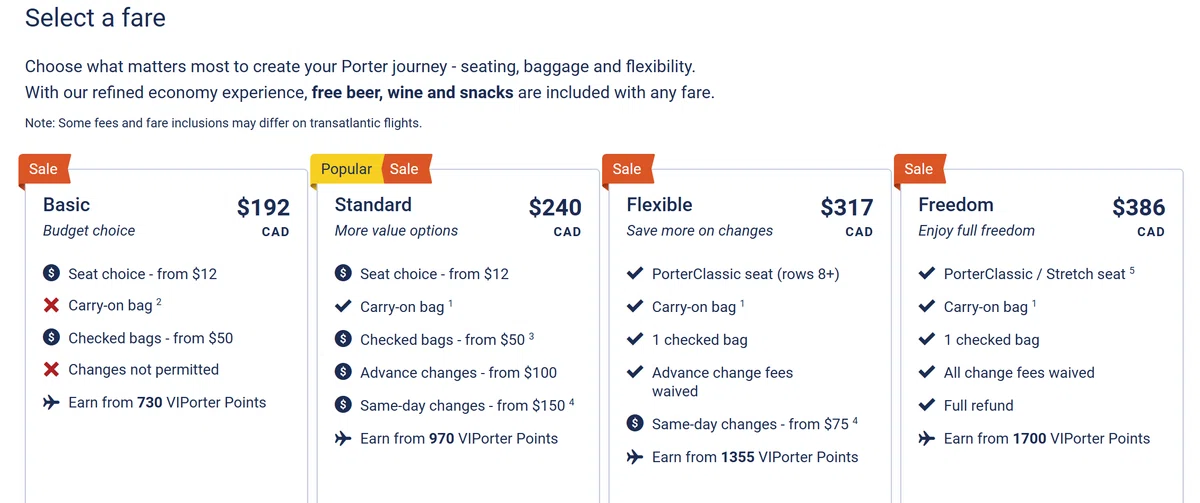Click the dollar icon beside Same-day changes from $75
Viewport: 1200px width, 503px height.
pyautogui.click(x=635, y=424)
